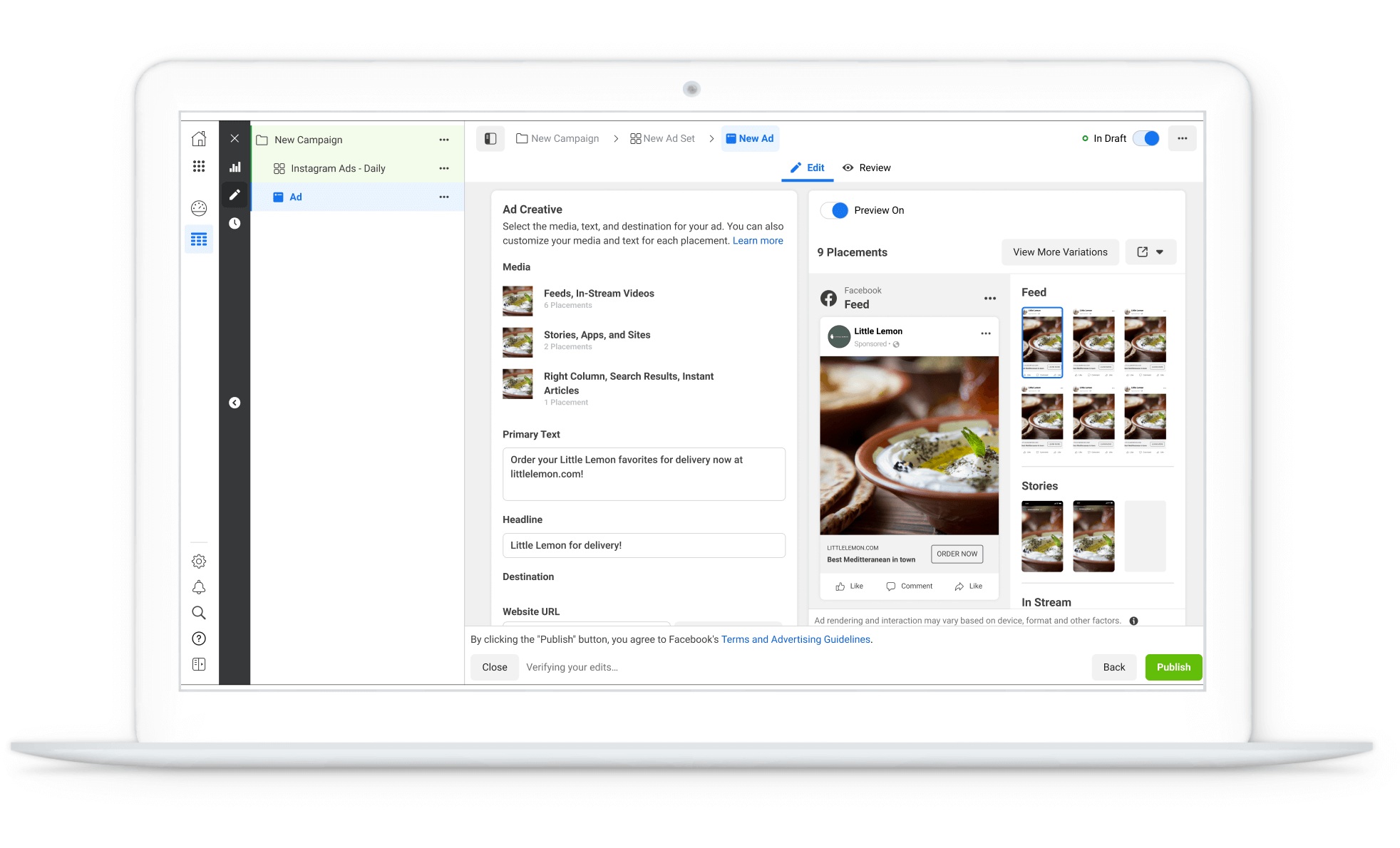1400x848 pixels.
Task: Click the main ad preview image
Action: [x=909, y=445]
